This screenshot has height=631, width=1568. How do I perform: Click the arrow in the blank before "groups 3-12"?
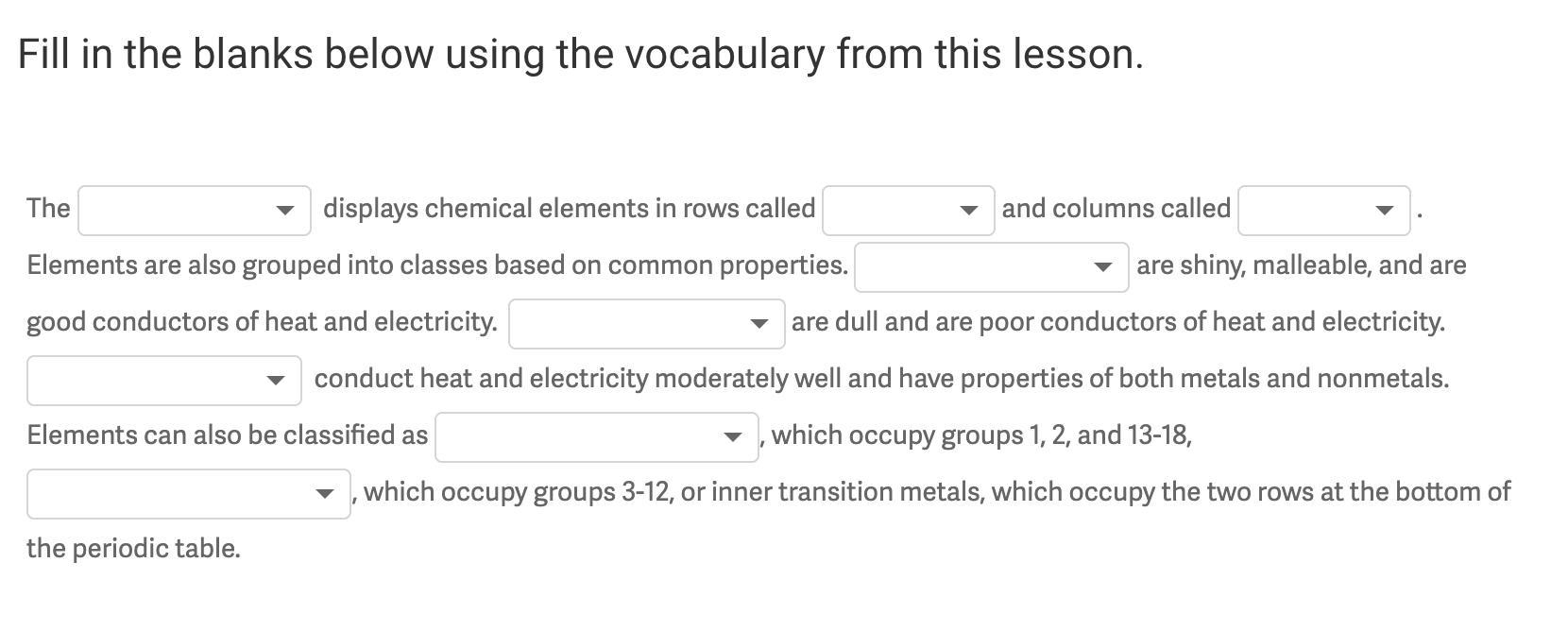tap(324, 494)
